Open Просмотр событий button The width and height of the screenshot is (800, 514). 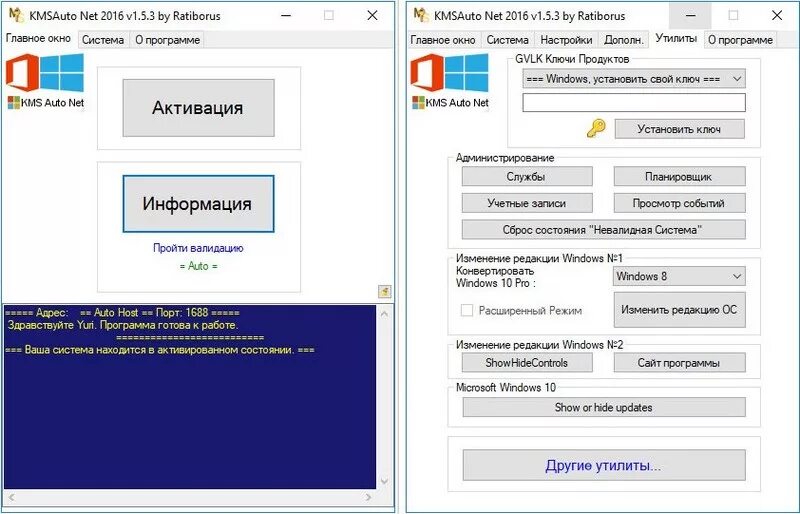coord(679,203)
